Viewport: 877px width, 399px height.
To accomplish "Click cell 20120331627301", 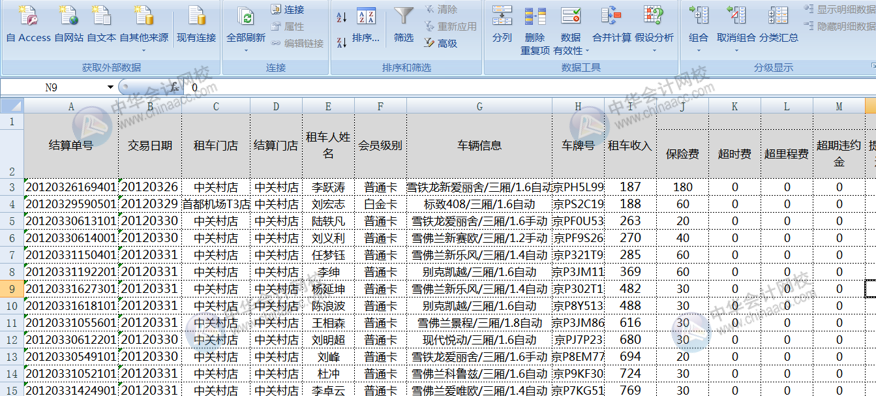I will point(71,289).
